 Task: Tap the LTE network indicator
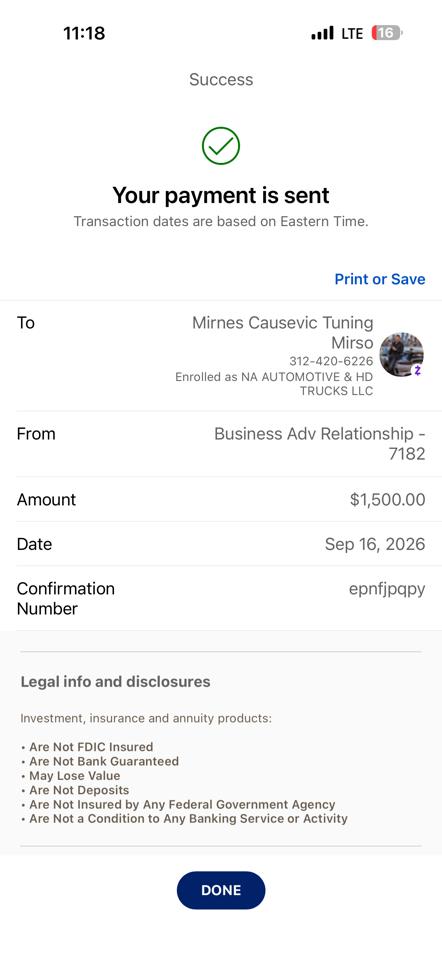click(352, 33)
